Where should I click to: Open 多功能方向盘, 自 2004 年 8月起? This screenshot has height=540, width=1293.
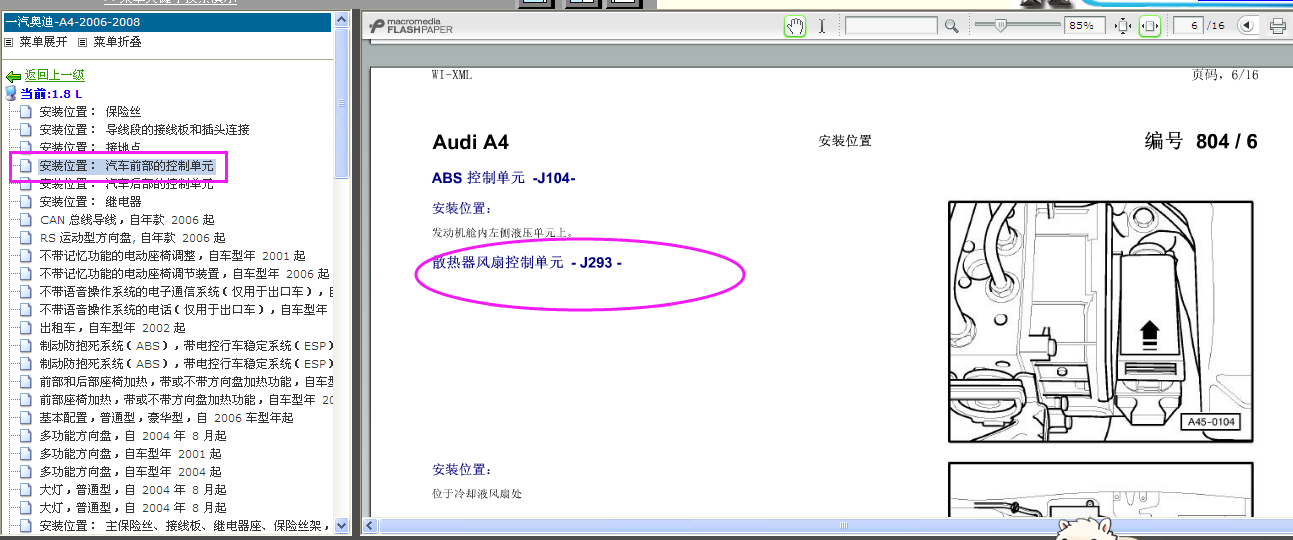(x=133, y=435)
